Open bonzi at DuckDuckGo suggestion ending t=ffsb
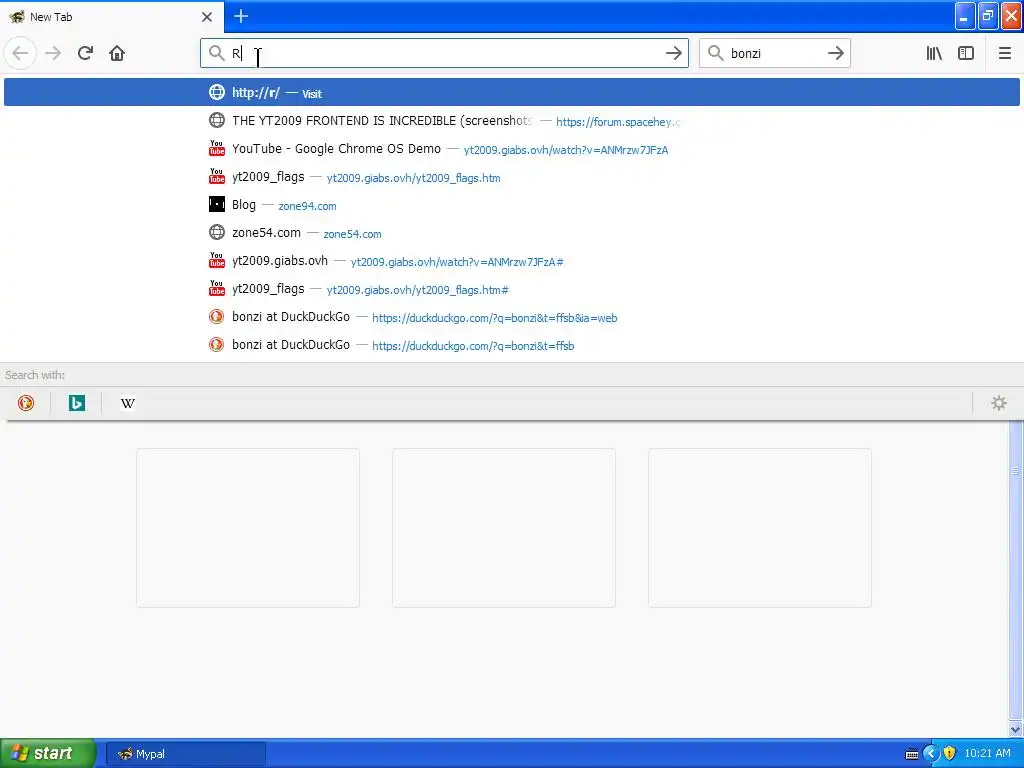Screen dimensions: 1024x768 pos(511,345)
